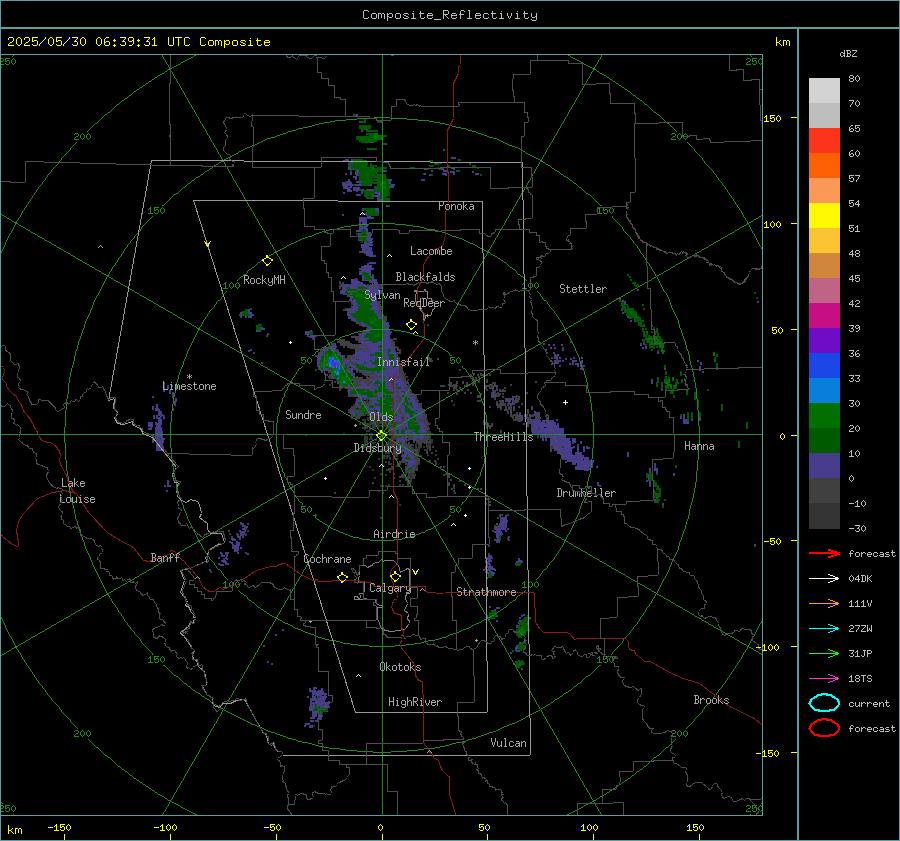The width and height of the screenshot is (900, 841).
Task: Click the yellow diamond marker near RockyMH
Action: click(x=267, y=261)
